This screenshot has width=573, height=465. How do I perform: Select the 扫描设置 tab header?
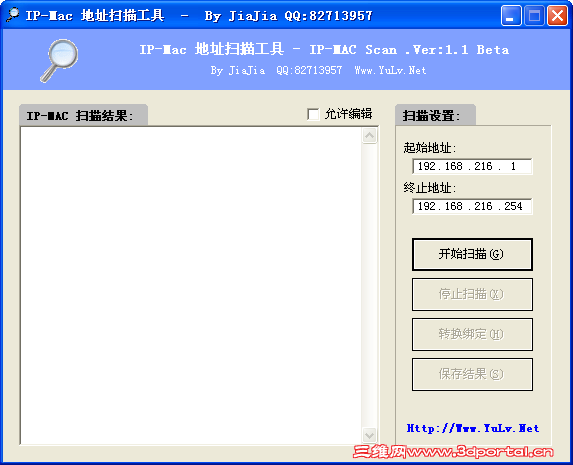(435, 115)
